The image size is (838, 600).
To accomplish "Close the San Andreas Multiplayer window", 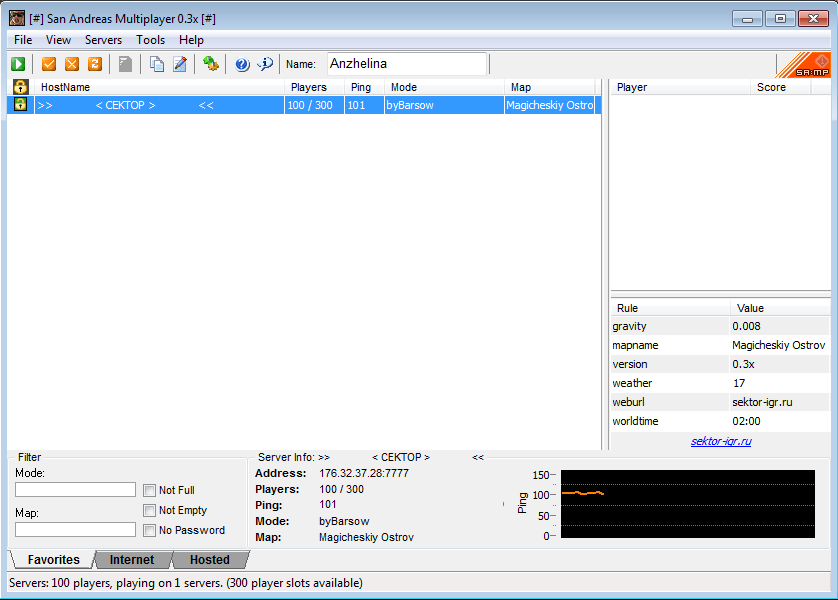I will pos(813,19).
